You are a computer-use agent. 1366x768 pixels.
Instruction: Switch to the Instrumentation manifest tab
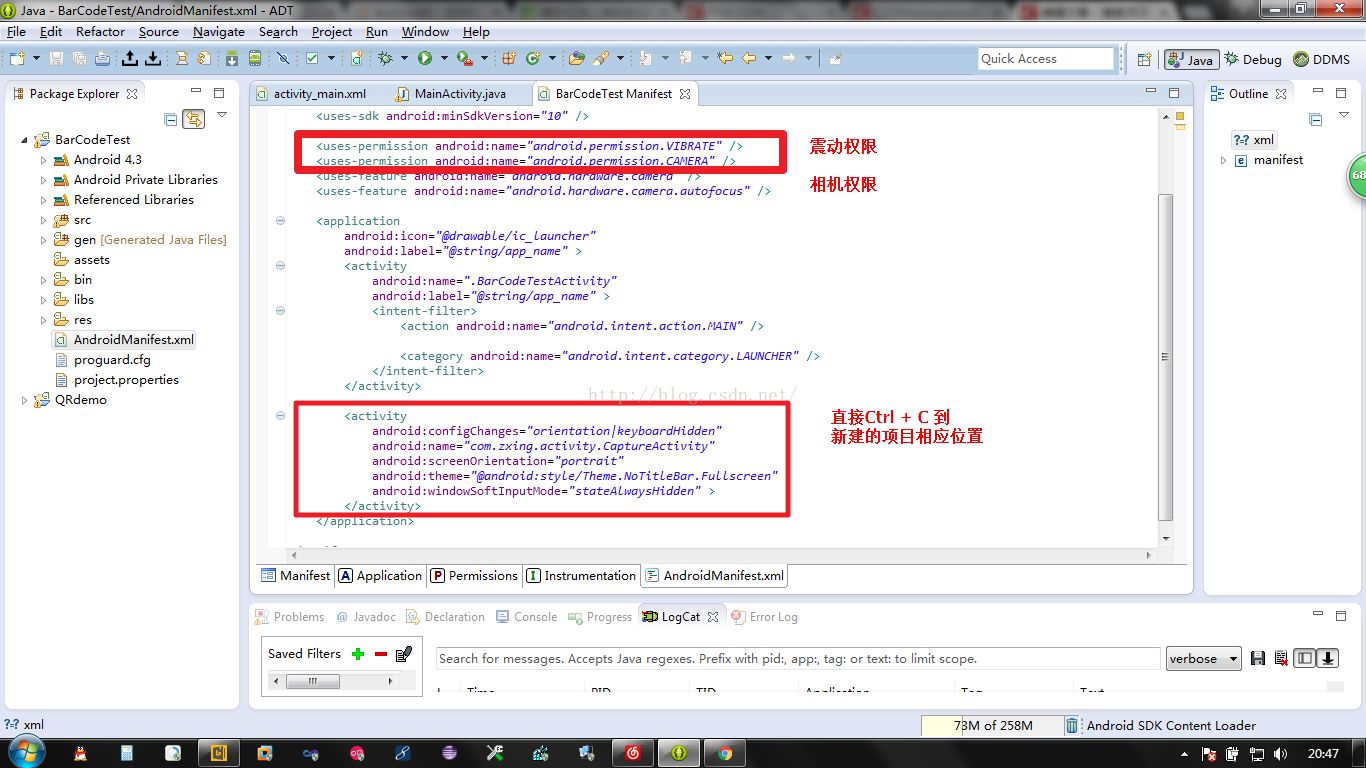click(x=582, y=576)
